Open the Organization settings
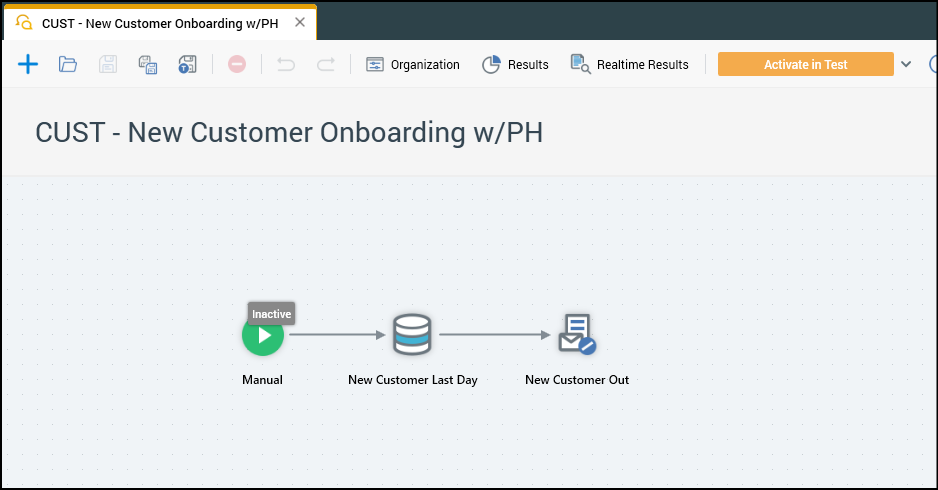Screen dimensions: 938x490 [413, 65]
